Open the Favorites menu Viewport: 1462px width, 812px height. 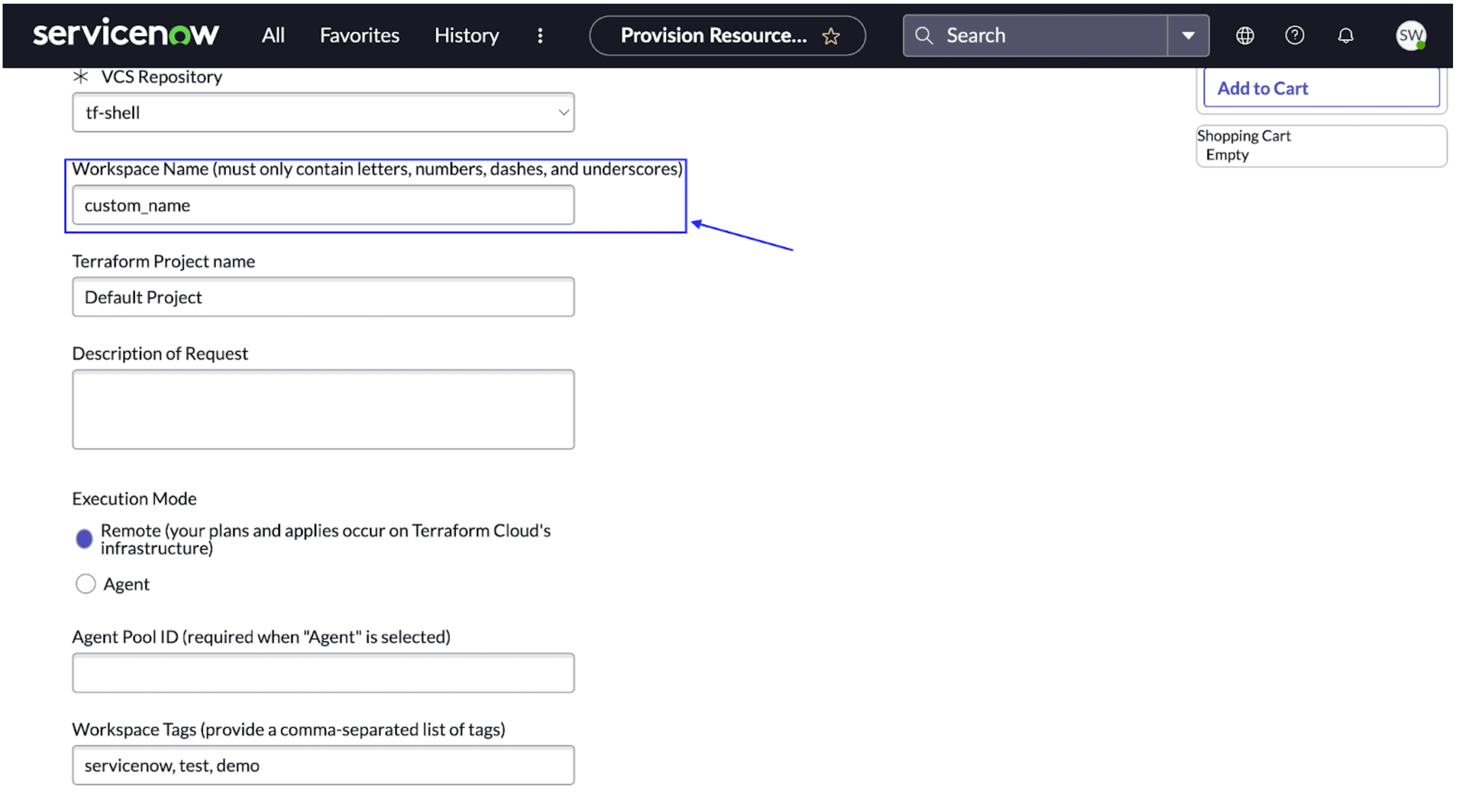359,36
